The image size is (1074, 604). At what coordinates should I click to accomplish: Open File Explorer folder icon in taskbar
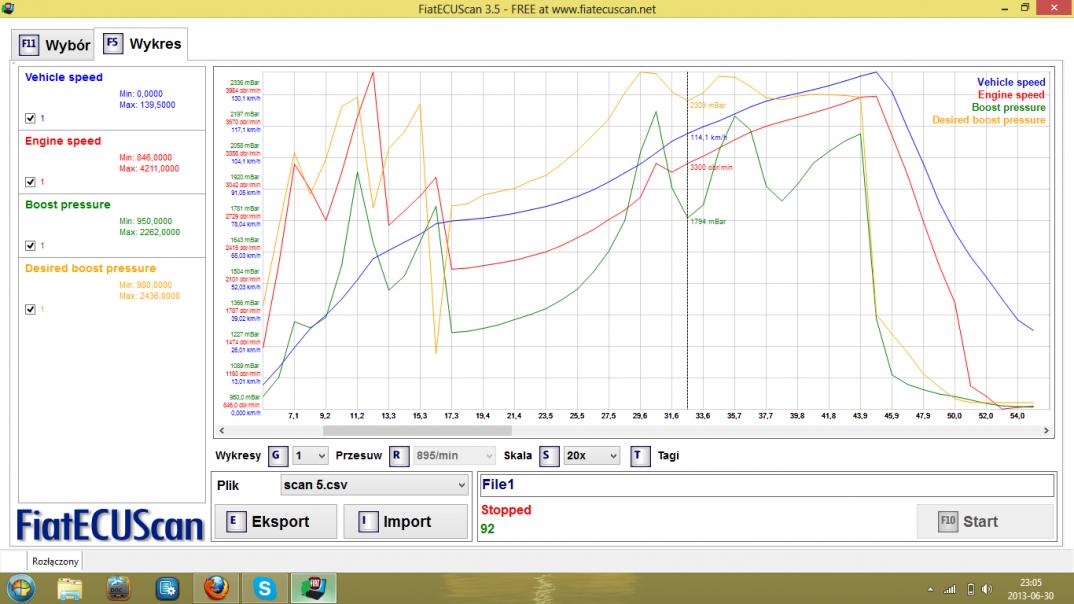pyautogui.click(x=69, y=588)
